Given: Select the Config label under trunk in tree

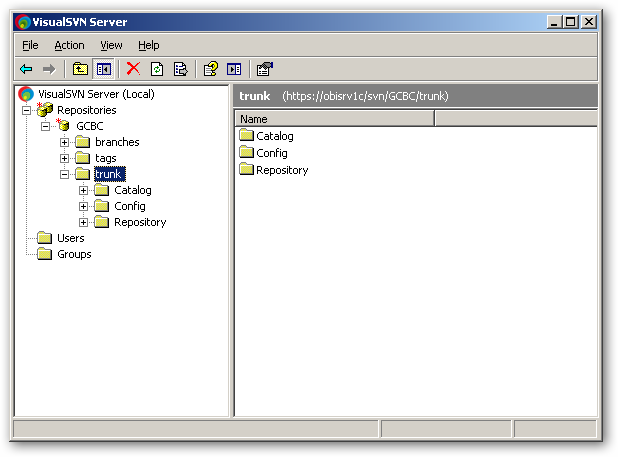Looking at the screenshot, I should [x=130, y=206].
